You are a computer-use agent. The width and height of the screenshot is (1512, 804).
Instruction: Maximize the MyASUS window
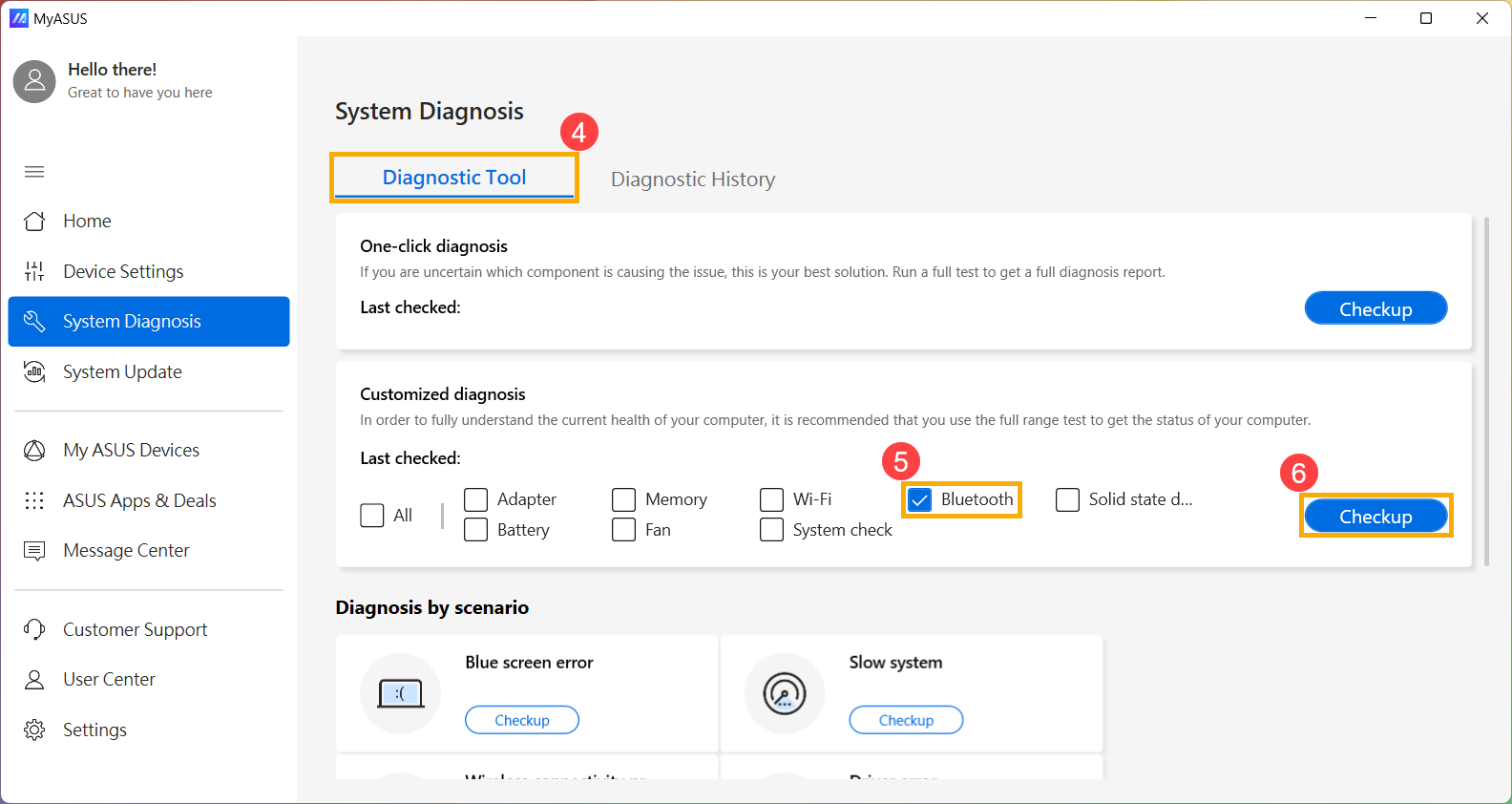pos(1426,18)
